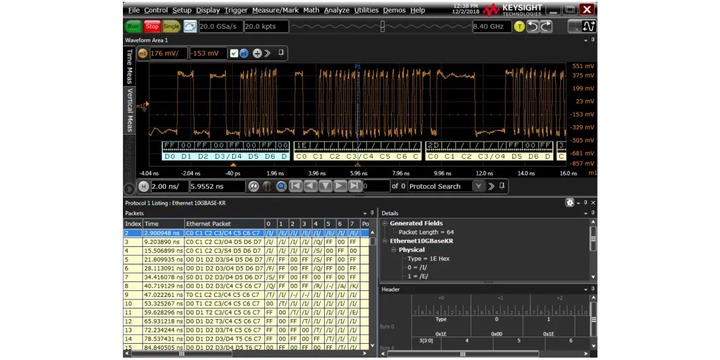Click the time markers icon beside zoom
Image resolution: width=720 pixels, height=360 pixels.
(268, 186)
